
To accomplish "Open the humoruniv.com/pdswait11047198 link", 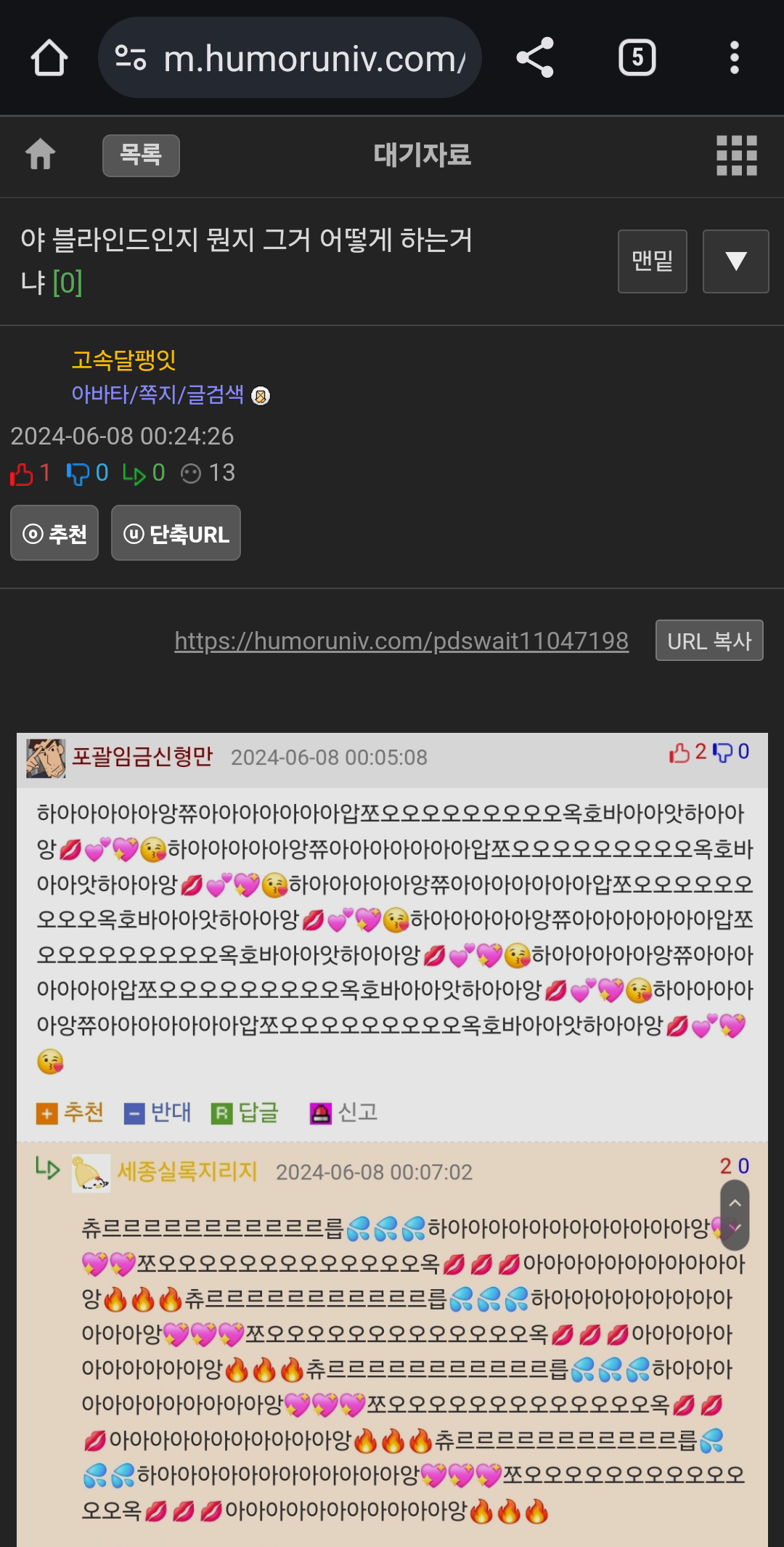I will pyautogui.click(x=401, y=641).
